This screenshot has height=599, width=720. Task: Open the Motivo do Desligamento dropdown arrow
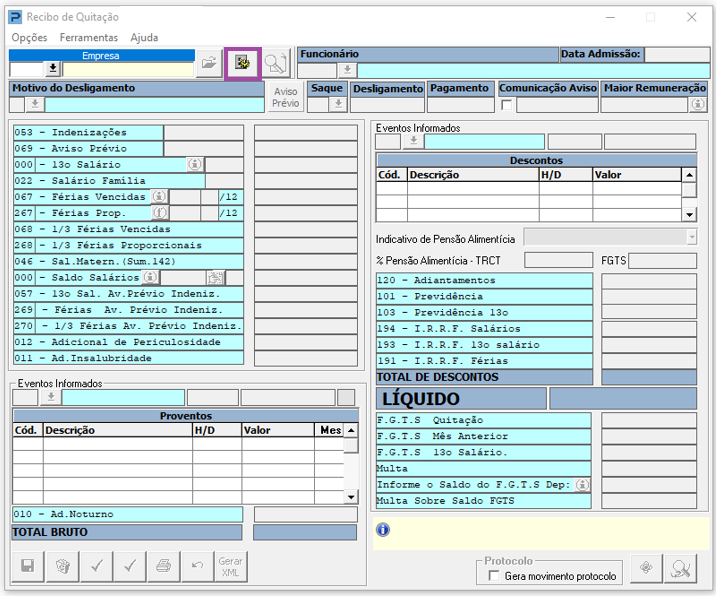[36, 105]
